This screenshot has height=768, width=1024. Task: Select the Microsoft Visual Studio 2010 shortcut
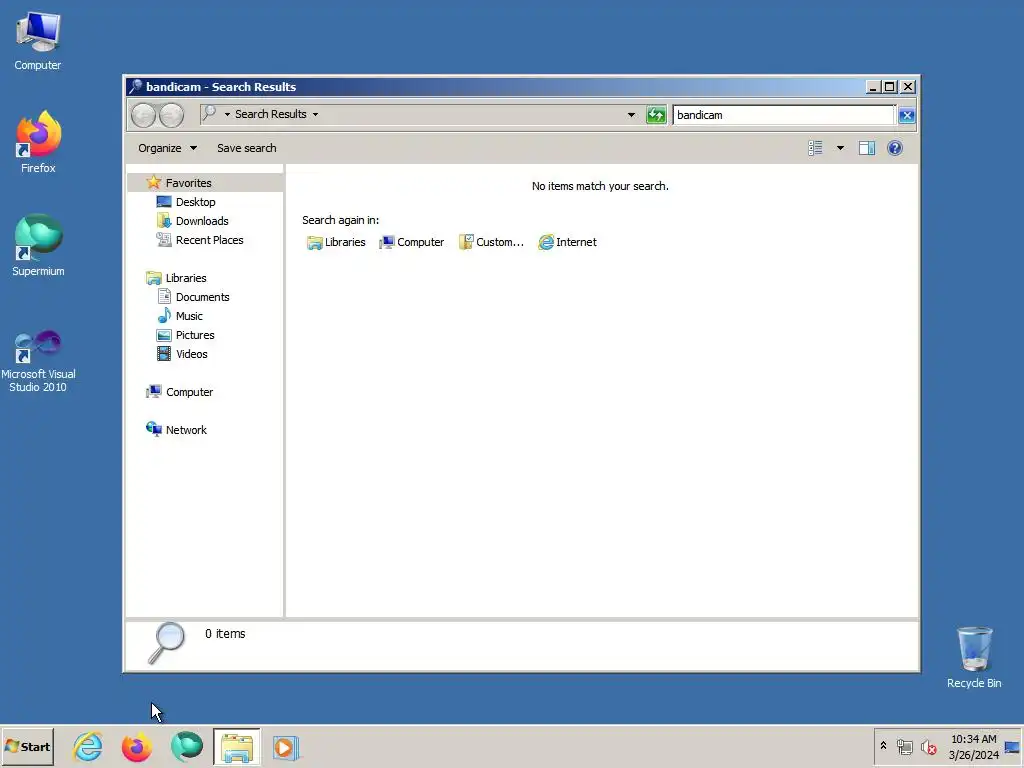[38, 361]
